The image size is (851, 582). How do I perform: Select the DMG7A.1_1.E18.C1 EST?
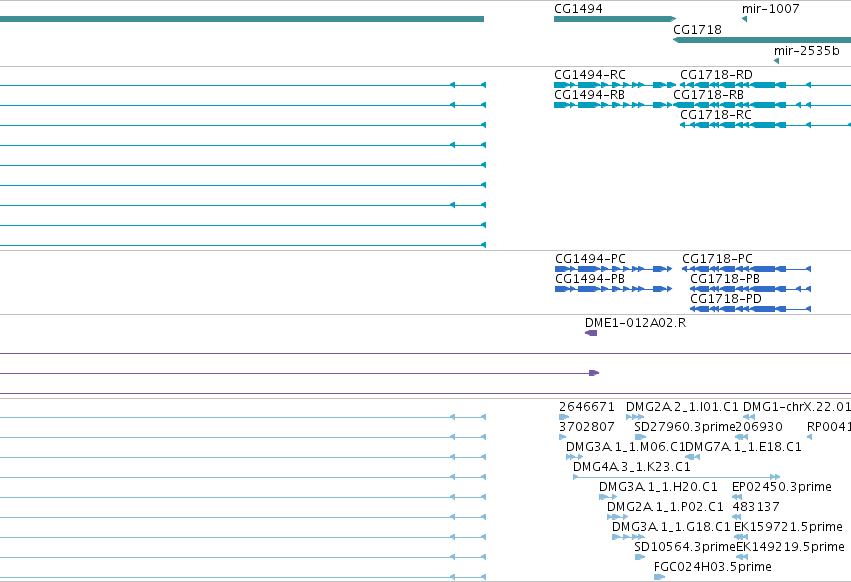pos(693,457)
